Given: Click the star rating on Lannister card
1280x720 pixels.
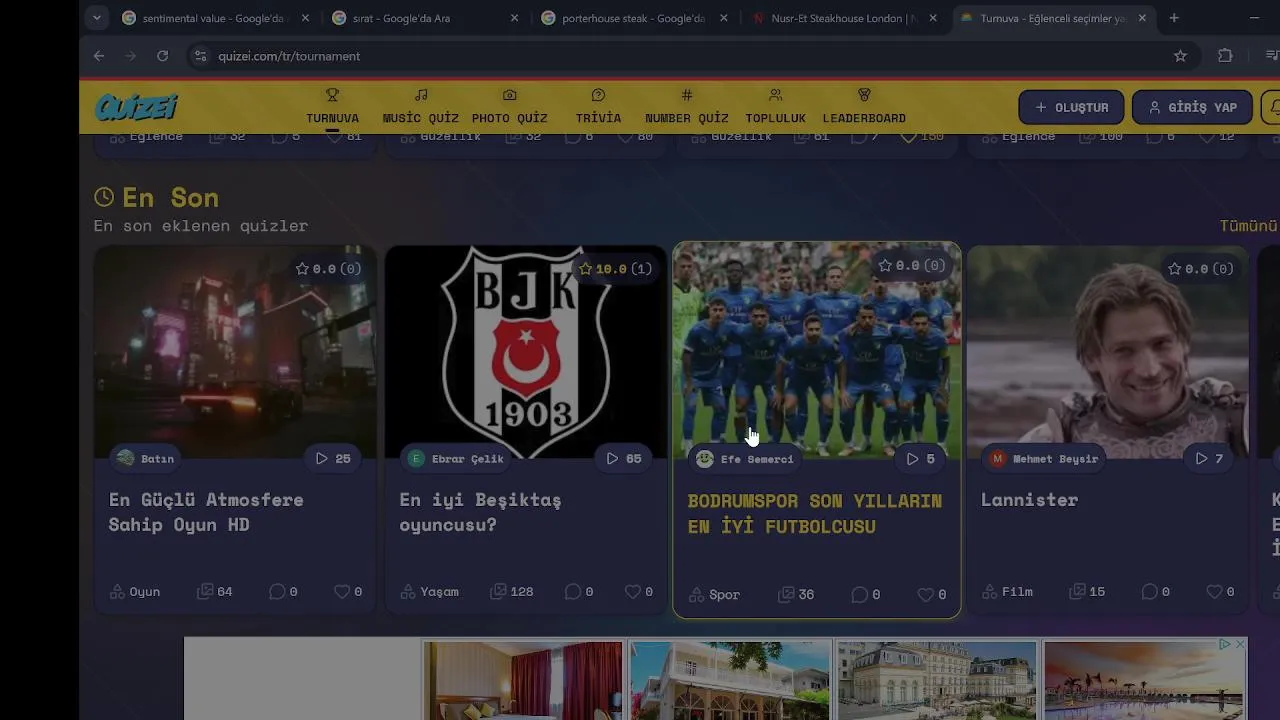Looking at the screenshot, I should [1200, 268].
